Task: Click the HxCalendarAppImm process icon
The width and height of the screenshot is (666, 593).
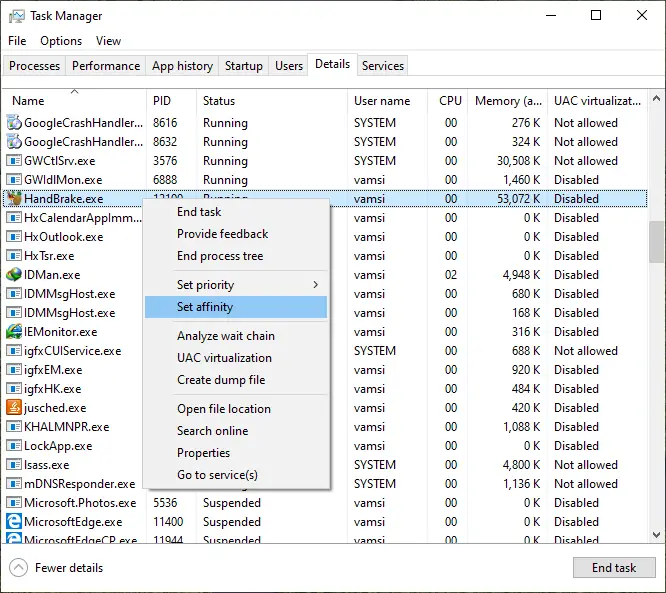Action: (x=14, y=217)
